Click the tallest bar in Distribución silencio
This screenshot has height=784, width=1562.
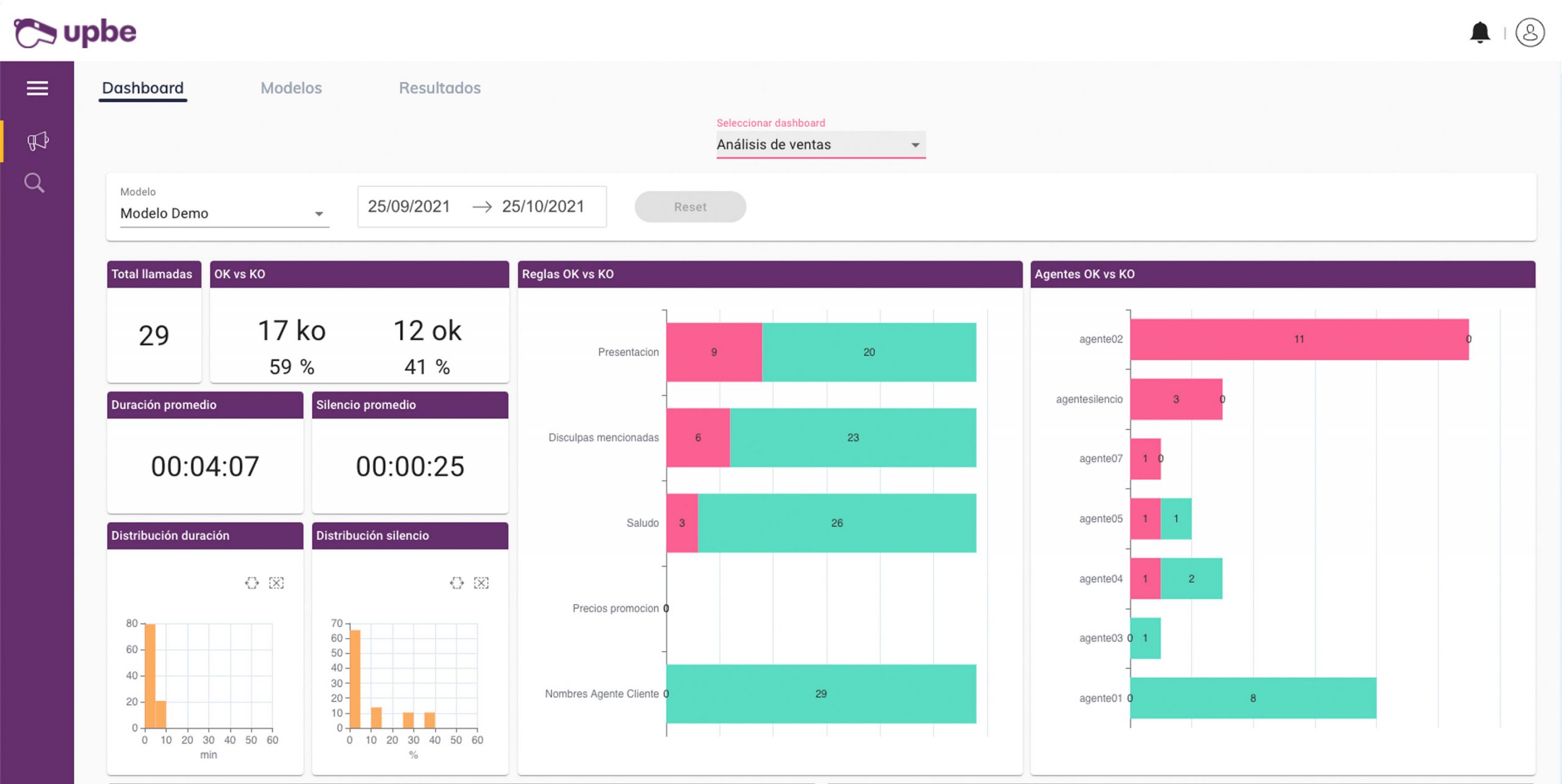tap(355, 679)
